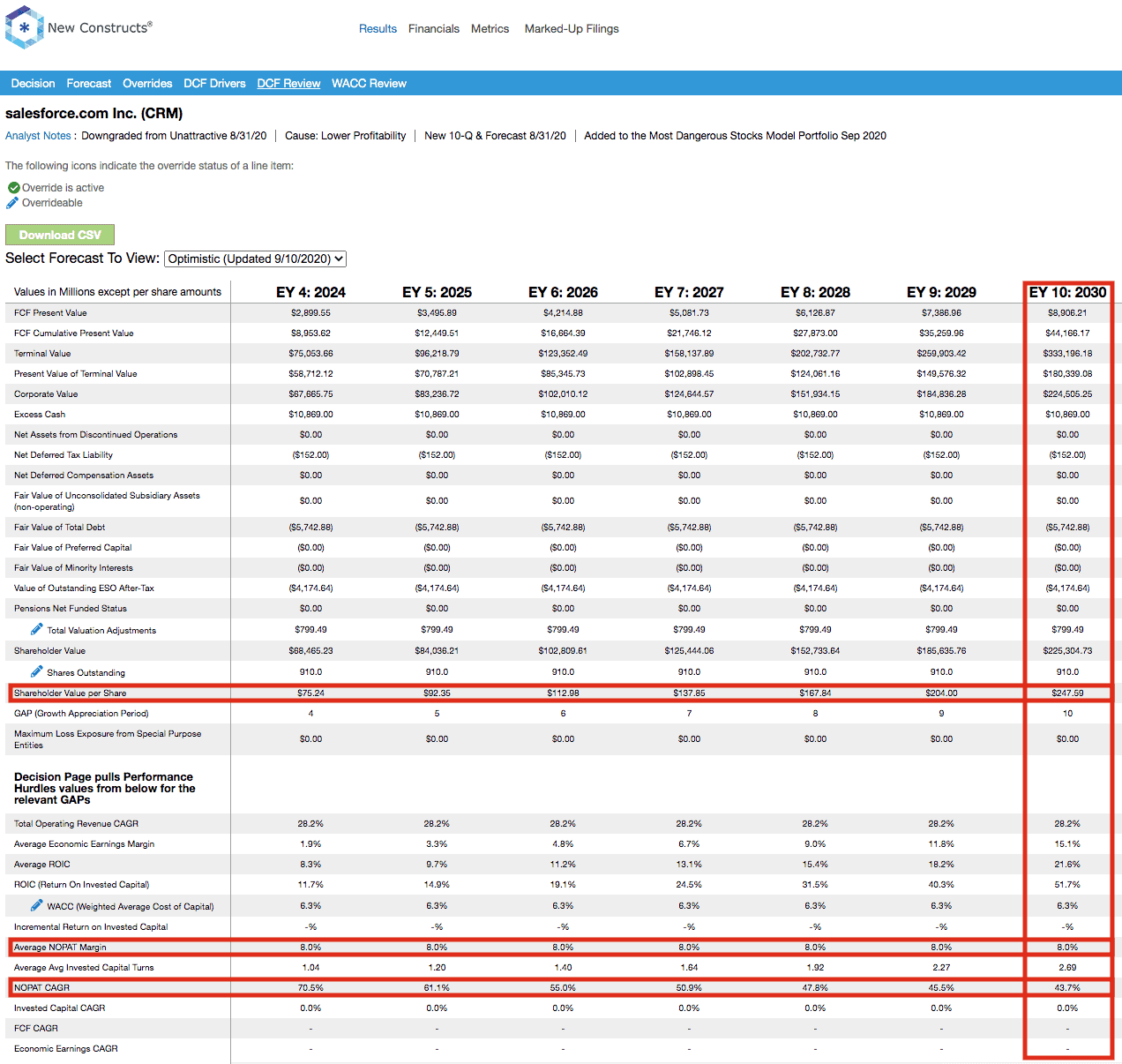
Task: Switch to the Overrides tab
Action: (147, 84)
